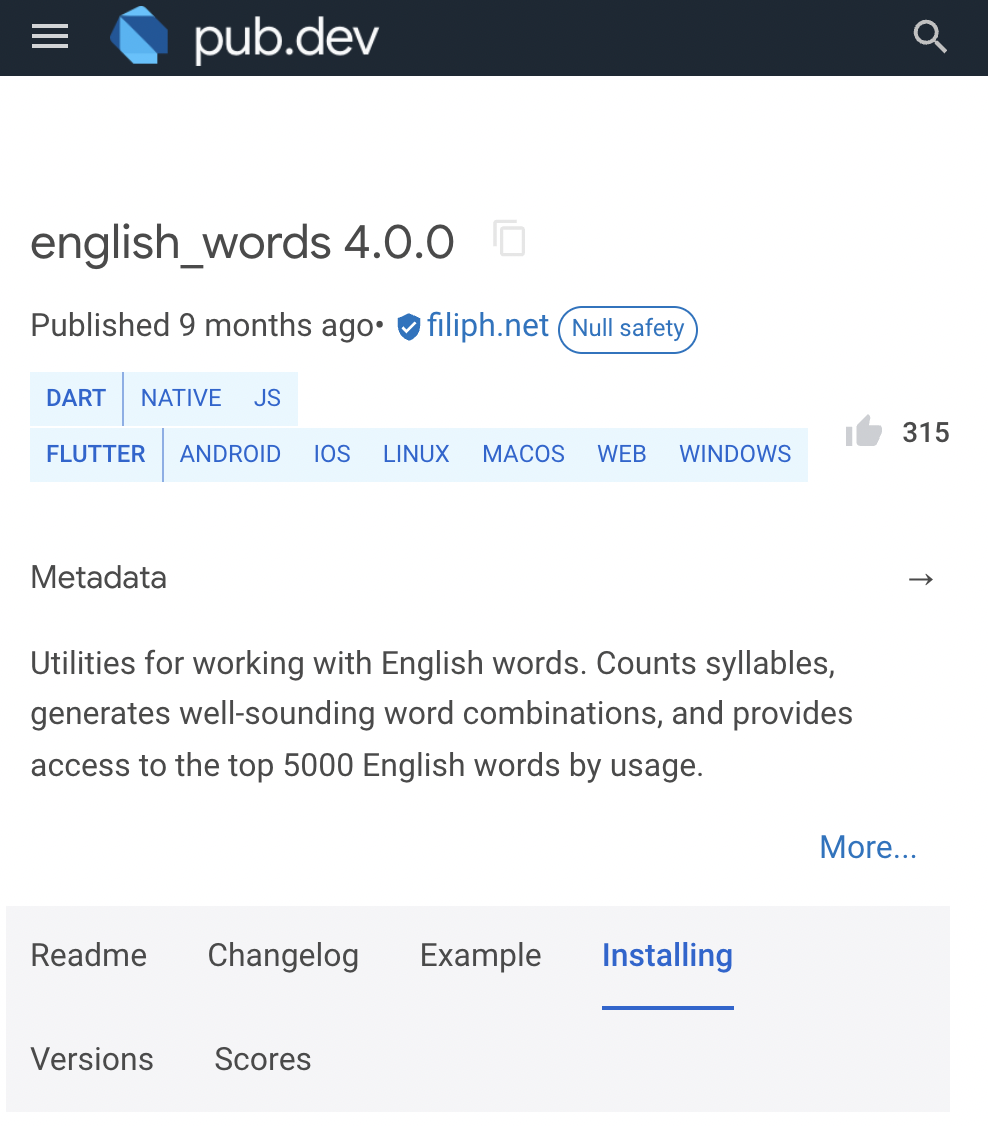Like the package with thumbs-up icon
The height and width of the screenshot is (1126, 988).
[x=863, y=432]
